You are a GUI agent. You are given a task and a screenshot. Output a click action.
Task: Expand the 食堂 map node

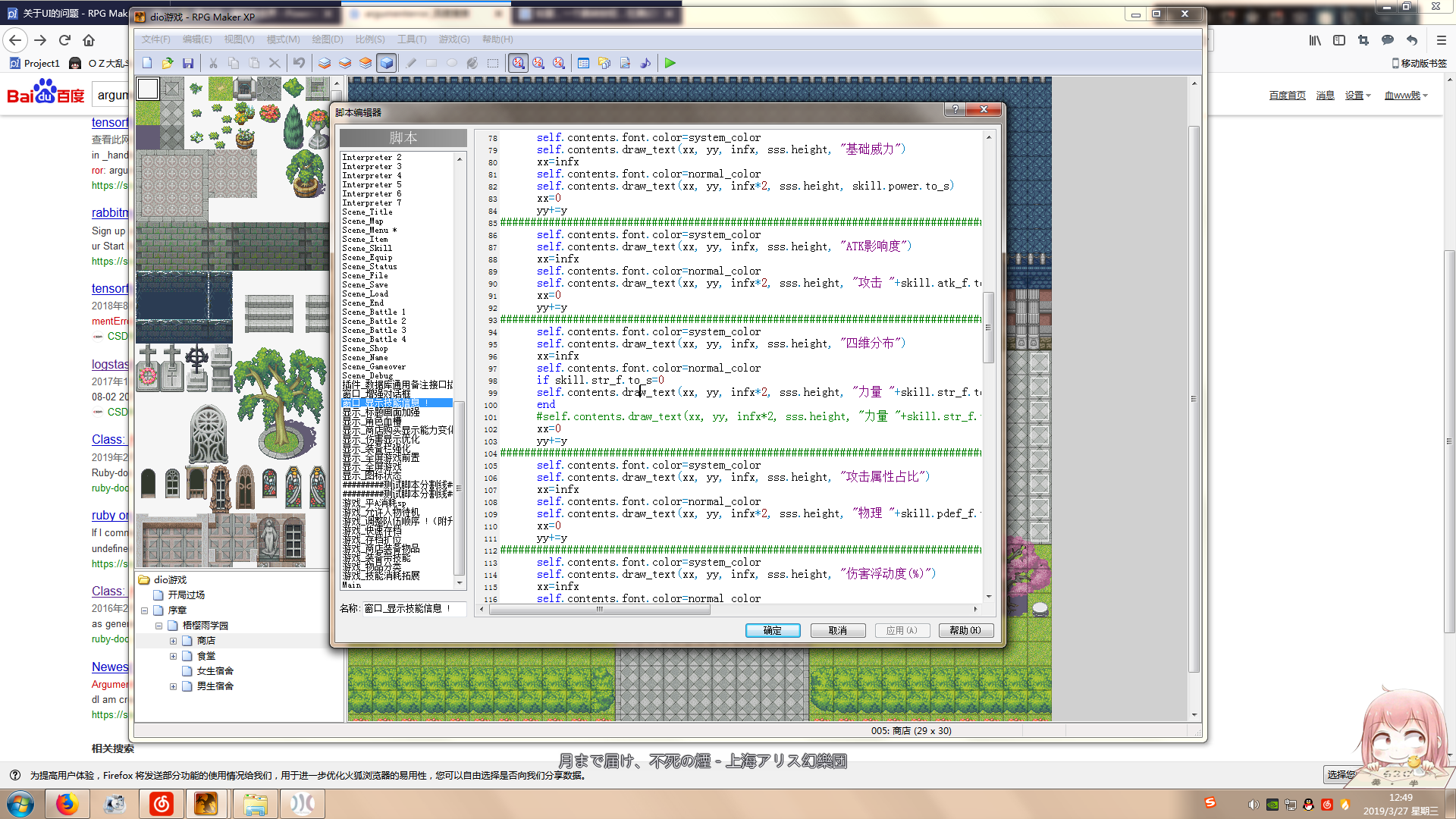tap(173, 656)
